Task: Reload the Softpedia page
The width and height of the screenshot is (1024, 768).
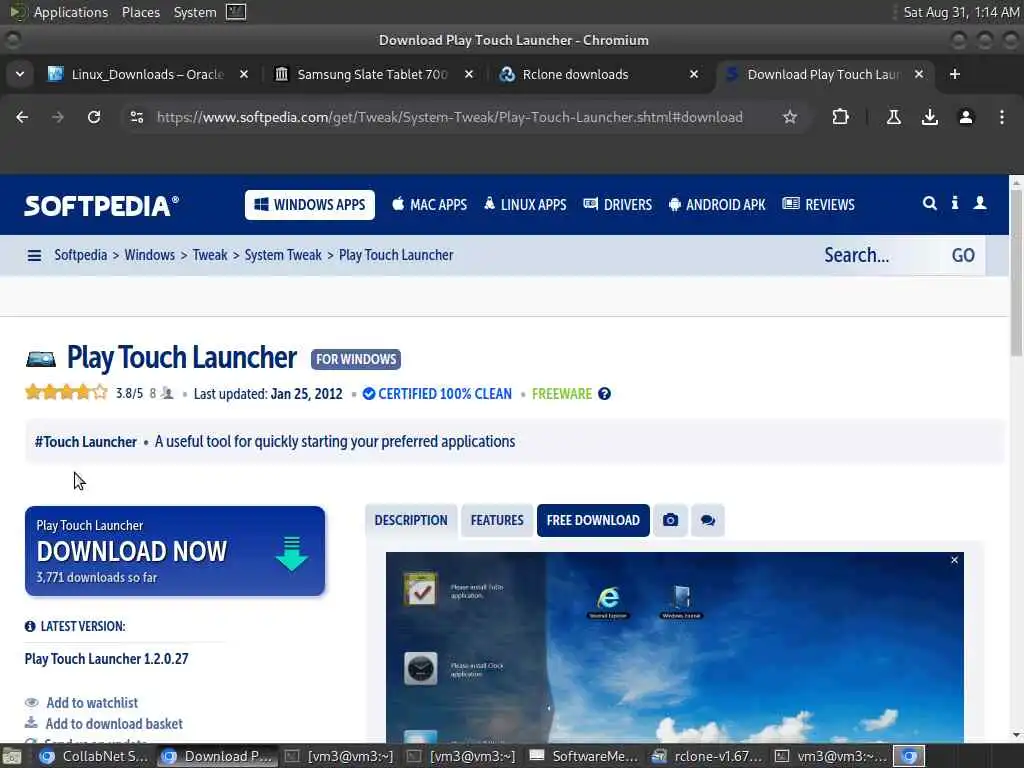Action: point(94,117)
